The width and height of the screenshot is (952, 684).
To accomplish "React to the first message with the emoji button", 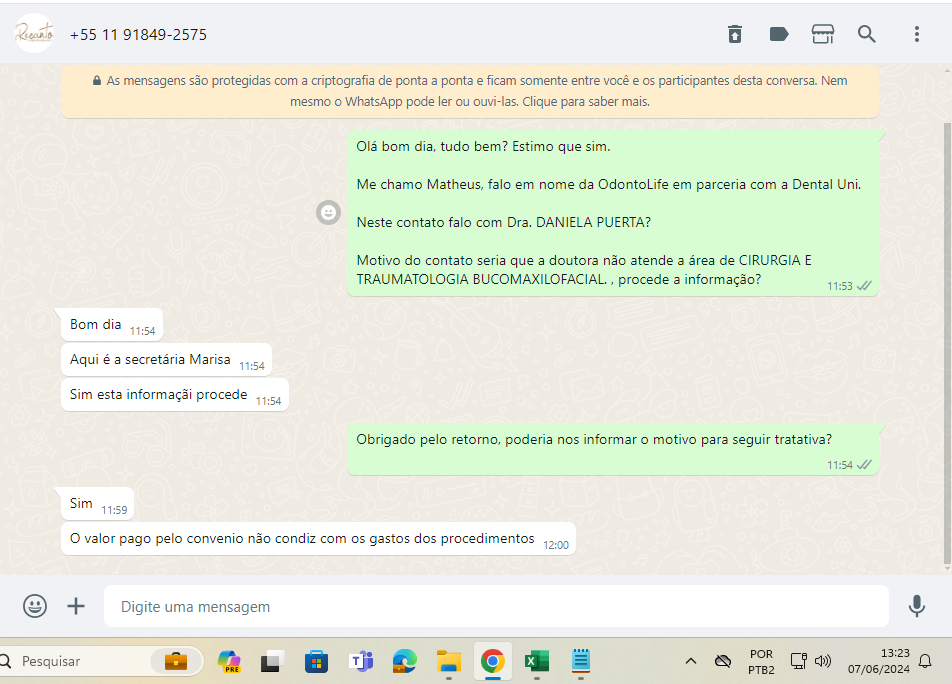I will [x=328, y=212].
